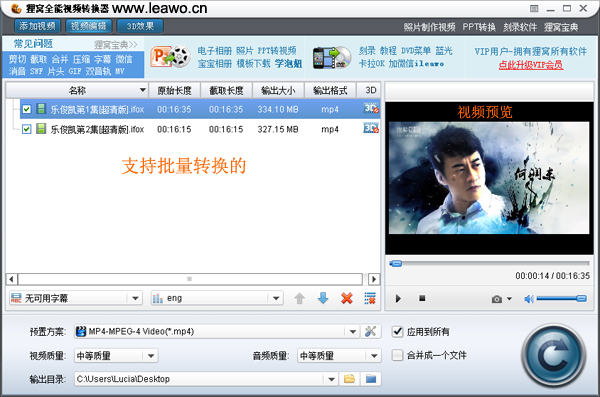Image resolution: width=600 pixels, height=397 pixels.
Task: Click the video preview thumbnail
Action: (x=489, y=178)
